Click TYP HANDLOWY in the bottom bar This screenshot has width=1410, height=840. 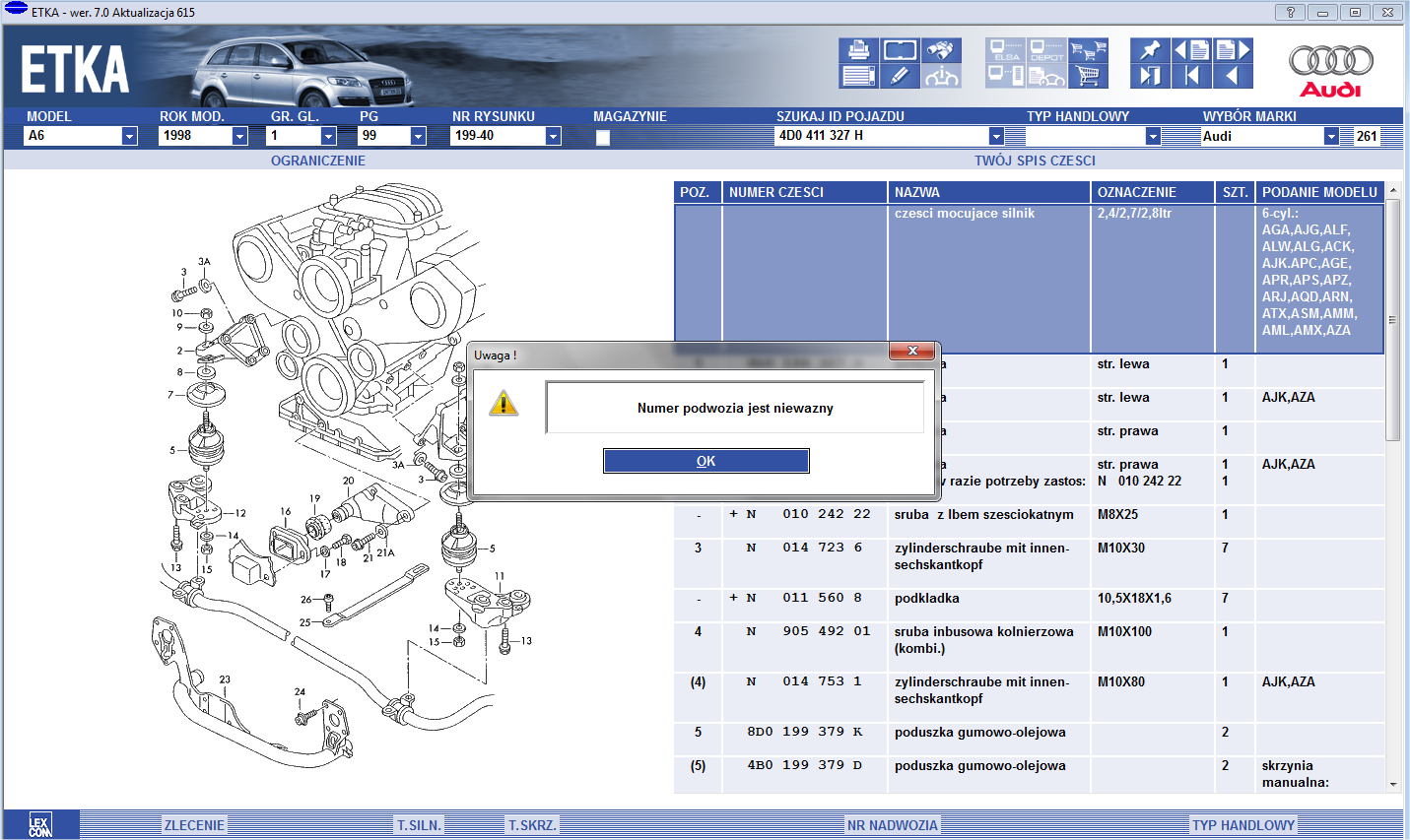pyautogui.click(x=1243, y=825)
